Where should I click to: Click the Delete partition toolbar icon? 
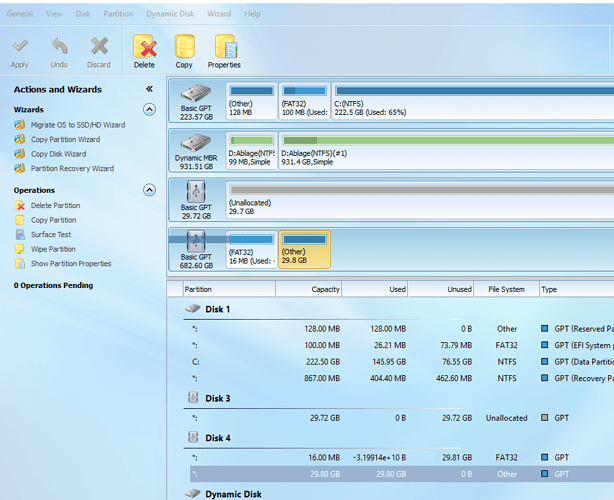[144, 46]
